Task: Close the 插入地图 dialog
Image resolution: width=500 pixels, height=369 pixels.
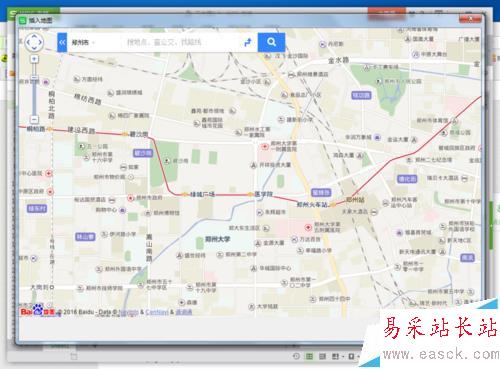Action: tap(470, 18)
